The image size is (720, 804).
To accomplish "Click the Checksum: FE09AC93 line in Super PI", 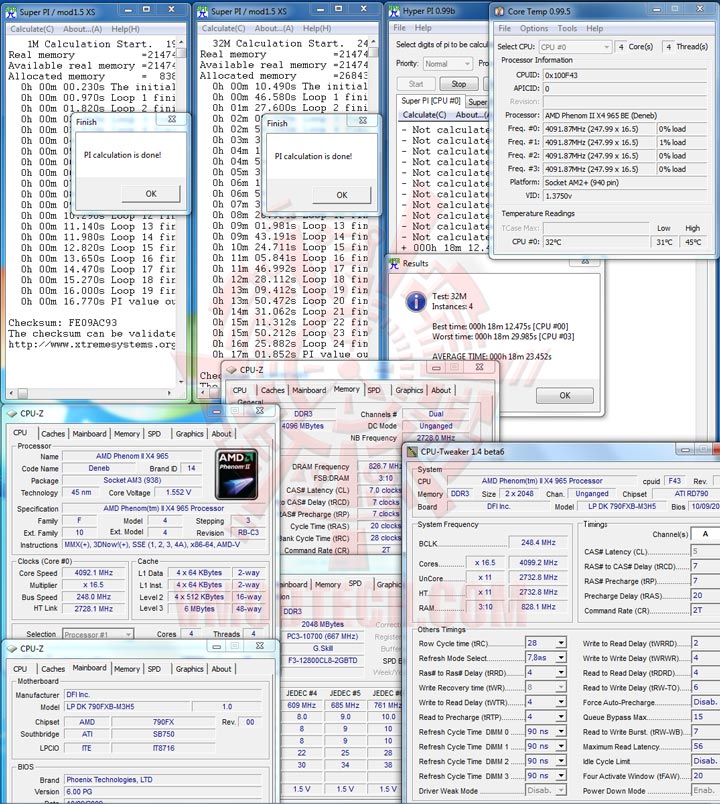I will (63, 323).
